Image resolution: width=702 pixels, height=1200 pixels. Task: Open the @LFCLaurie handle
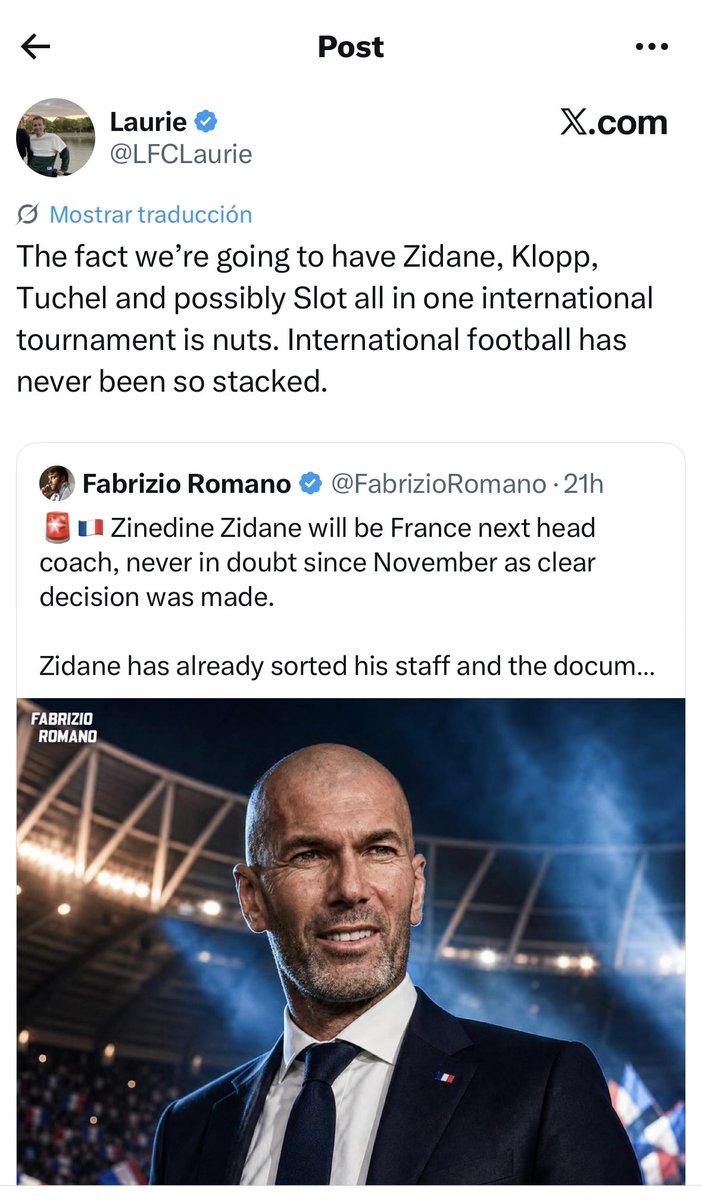pos(180,154)
